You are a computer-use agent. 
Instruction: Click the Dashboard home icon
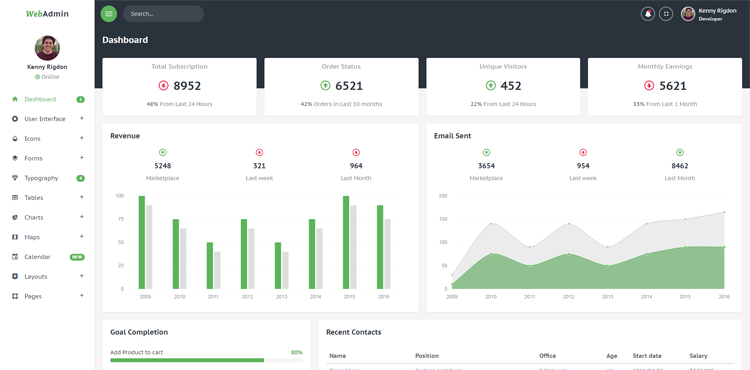tap(15, 99)
